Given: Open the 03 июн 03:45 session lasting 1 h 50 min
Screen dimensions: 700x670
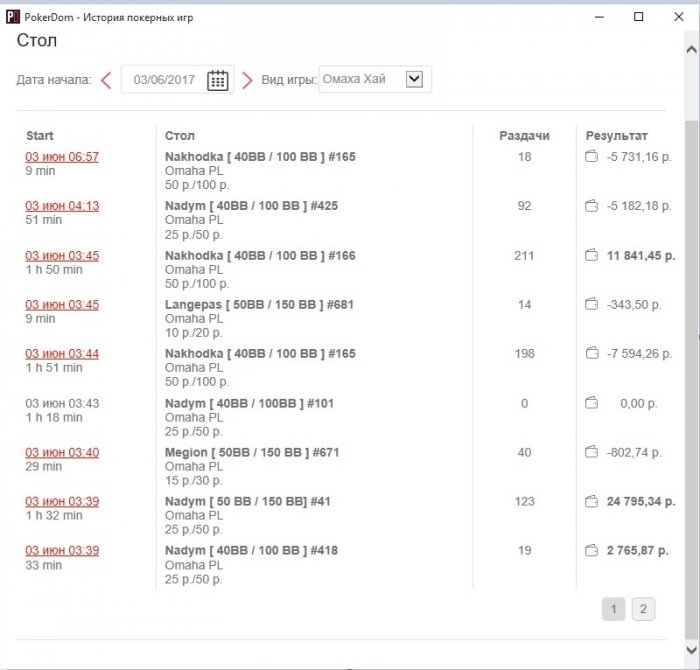Looking at the screenshot, I should (62, 256).
